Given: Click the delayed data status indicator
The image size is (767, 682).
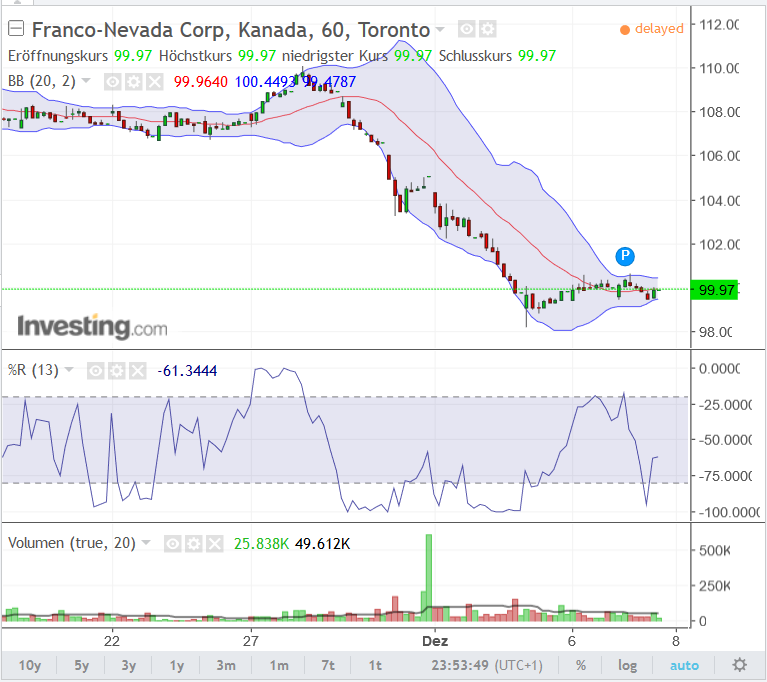Looking at the screenshot, I should (x=652, y=29).
